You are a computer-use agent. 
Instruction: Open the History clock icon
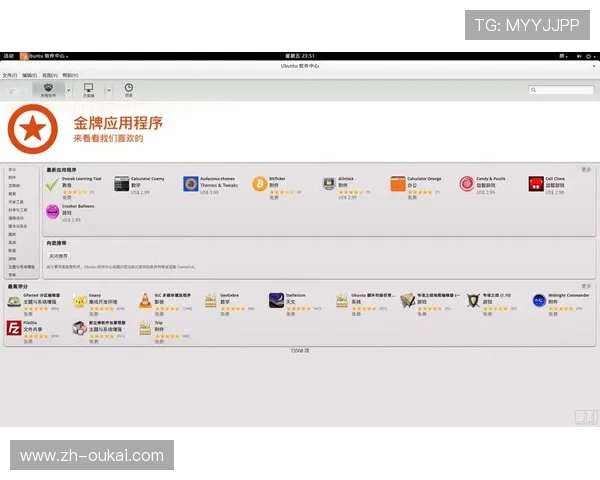[x=129, y=90]
